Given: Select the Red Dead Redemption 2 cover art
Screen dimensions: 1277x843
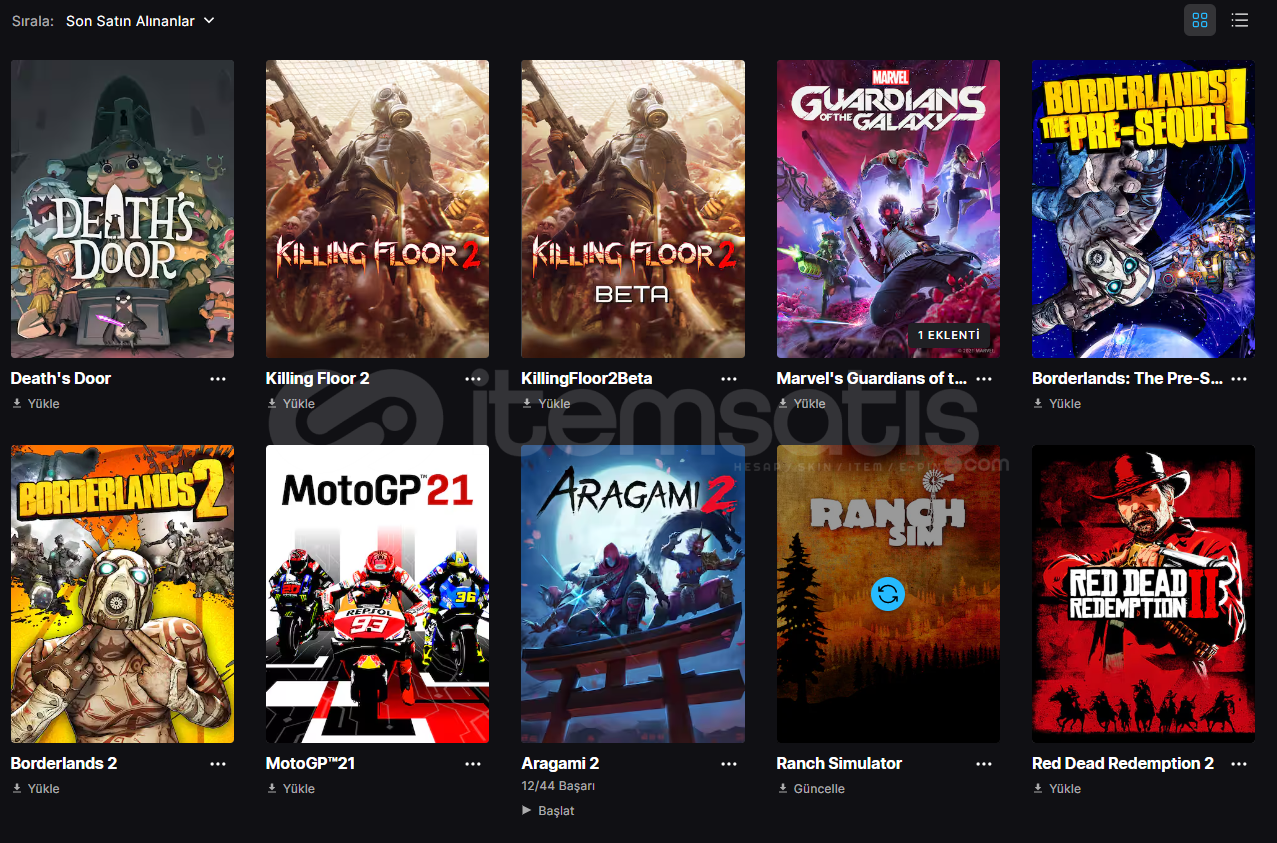Looking at the screenshot, I should [x=1143, y=594].
